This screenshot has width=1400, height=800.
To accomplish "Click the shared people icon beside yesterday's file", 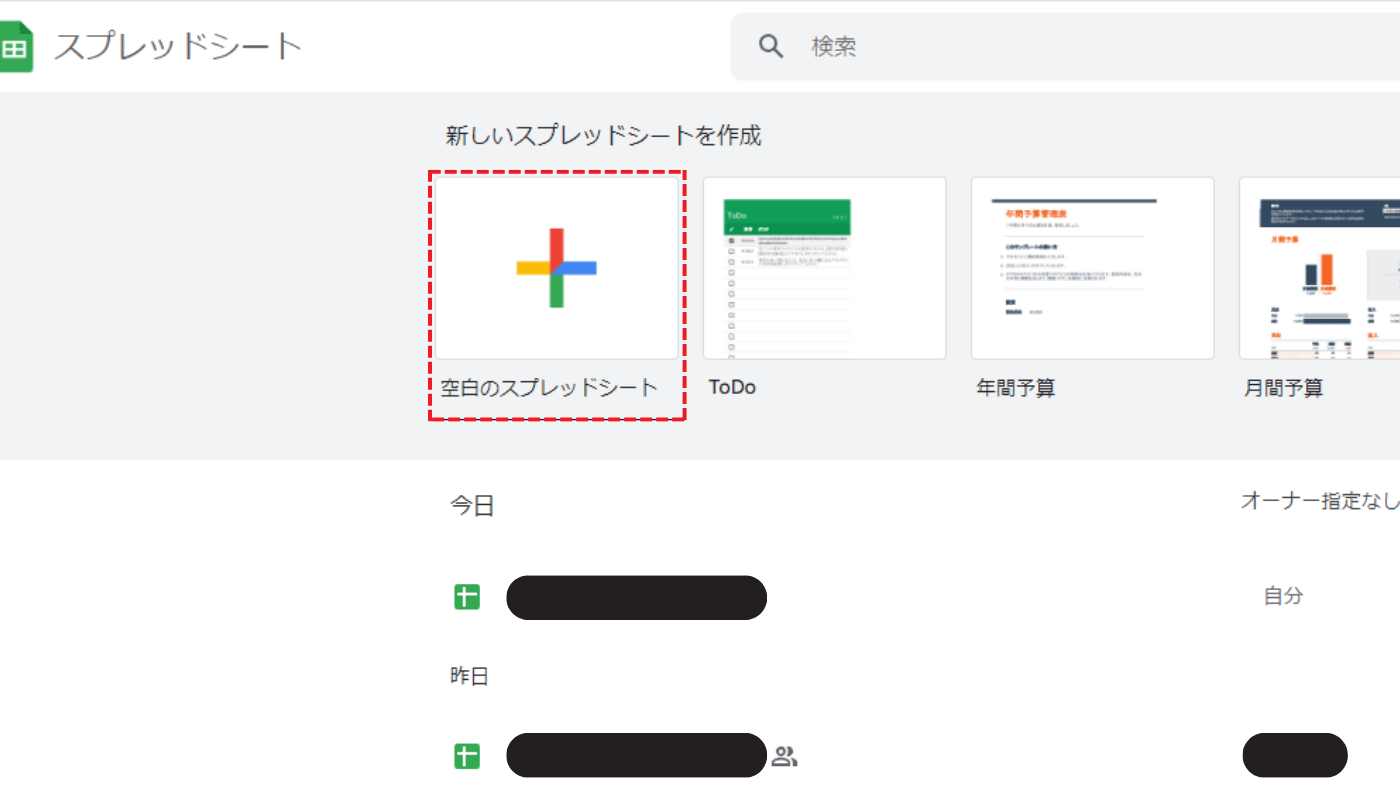I will pos(785,756).
